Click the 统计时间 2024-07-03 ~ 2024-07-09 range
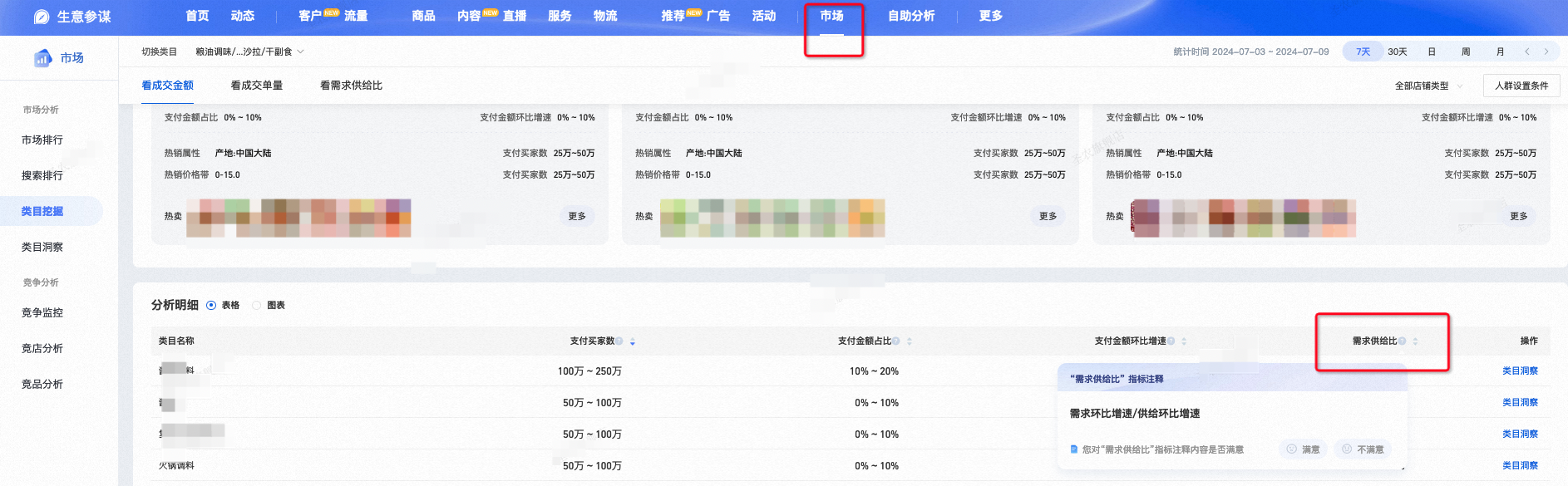This screenshot has width=1568, height=486. pyautogui.click(x=1251, y=52)
